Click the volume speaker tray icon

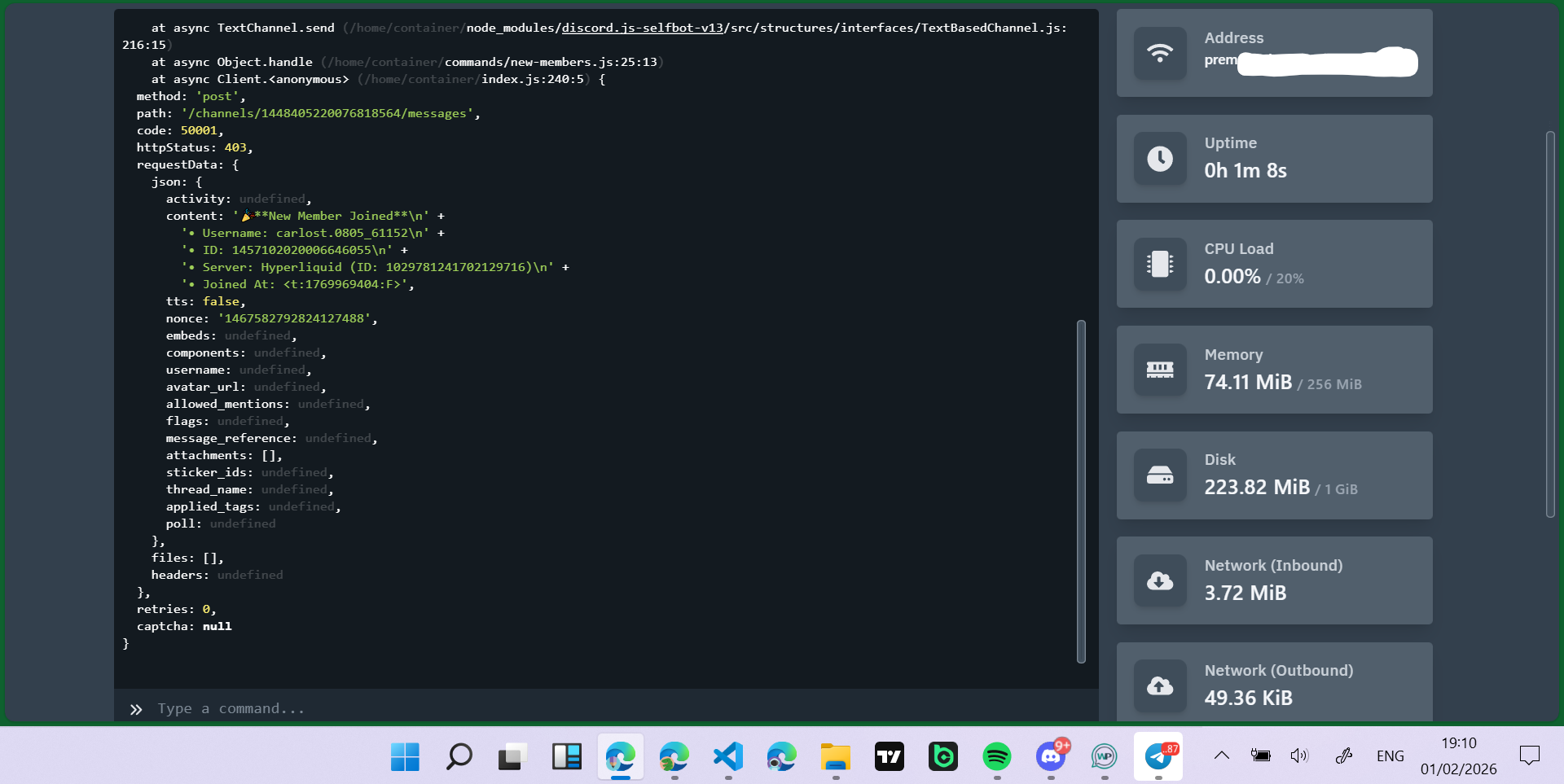click(1298, 756)
